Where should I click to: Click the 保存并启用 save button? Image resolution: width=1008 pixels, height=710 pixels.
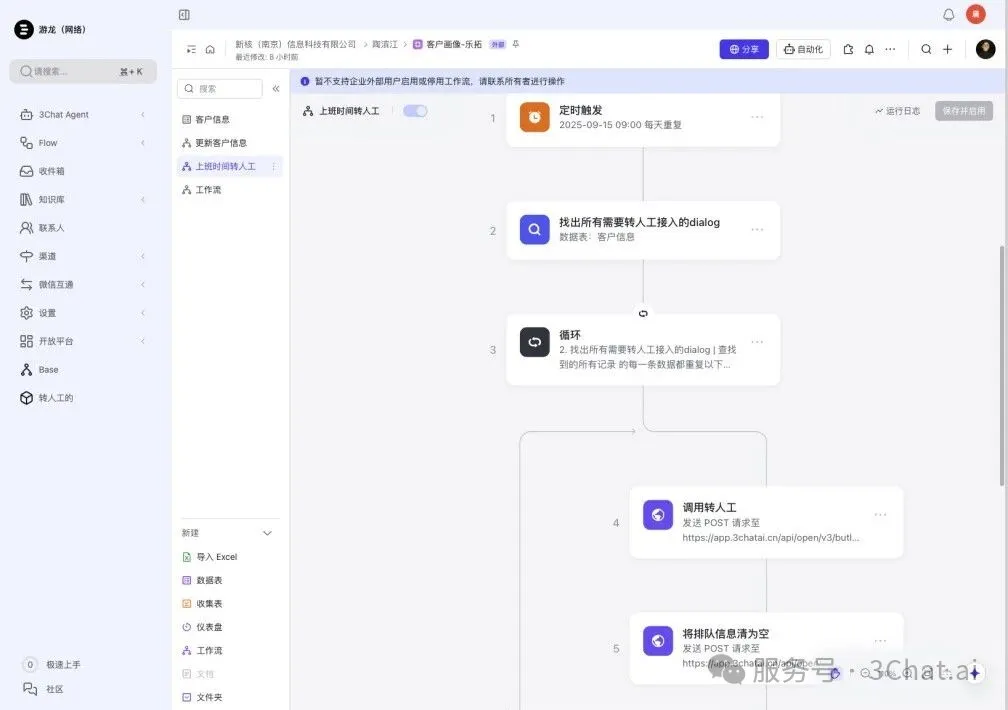coord(963,110)
